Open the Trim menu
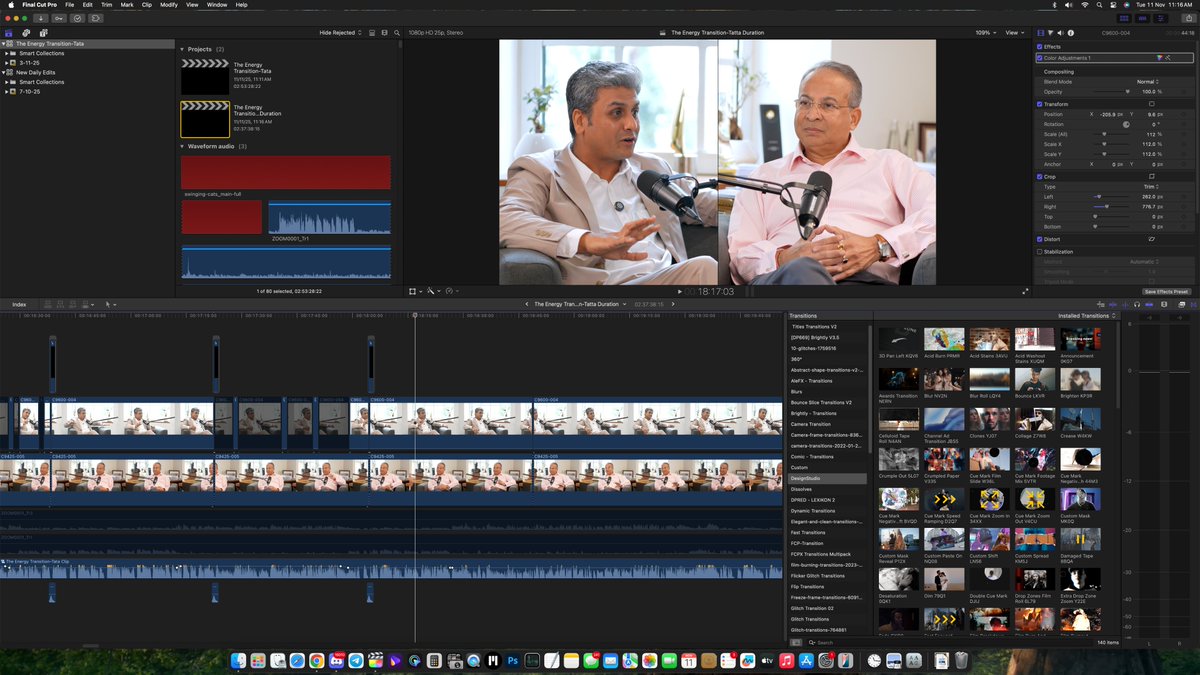Image resolution: width=1200 pixels, height=675 pixels. click(107, 5)
